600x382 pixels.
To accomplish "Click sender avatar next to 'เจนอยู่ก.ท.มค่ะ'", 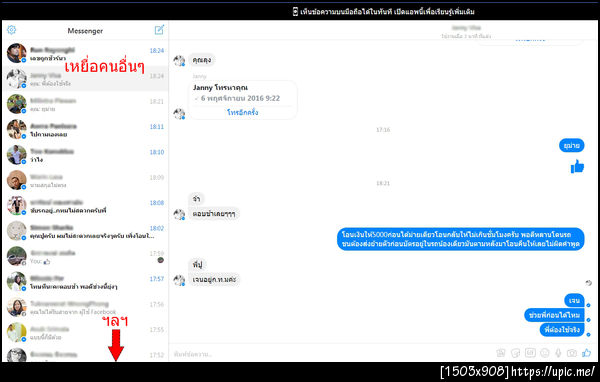I will tap(179, 280).
